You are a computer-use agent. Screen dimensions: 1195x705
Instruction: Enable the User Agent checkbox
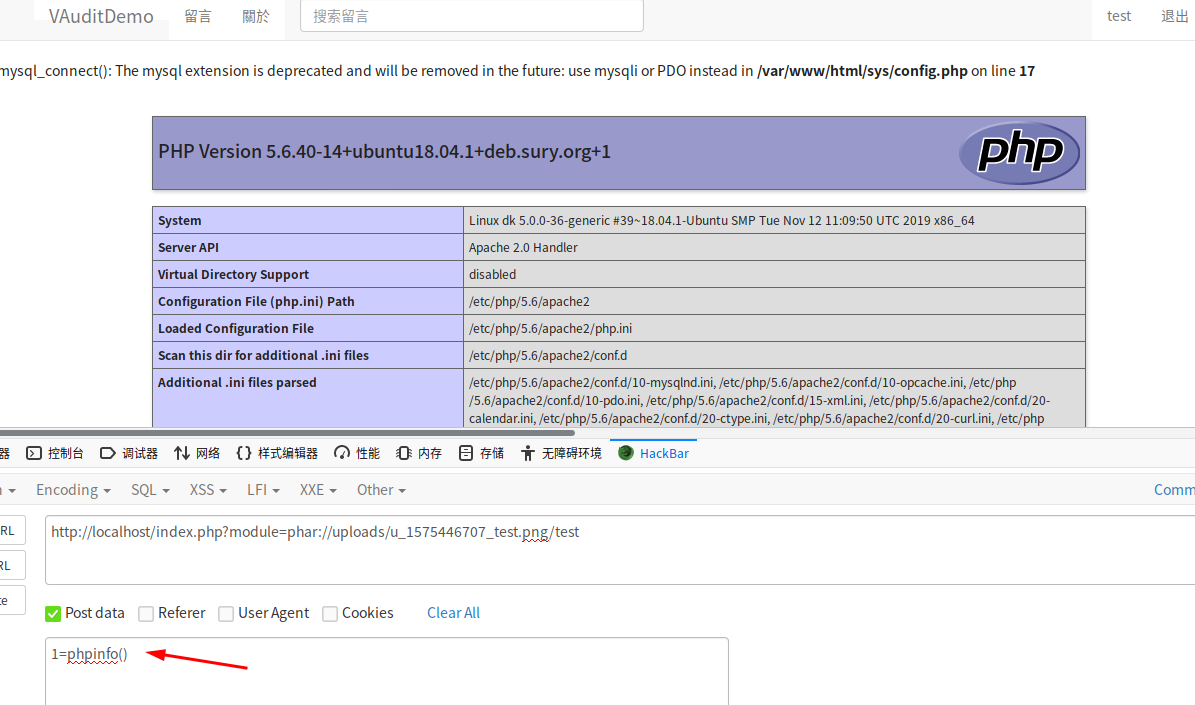coord(226,613)
